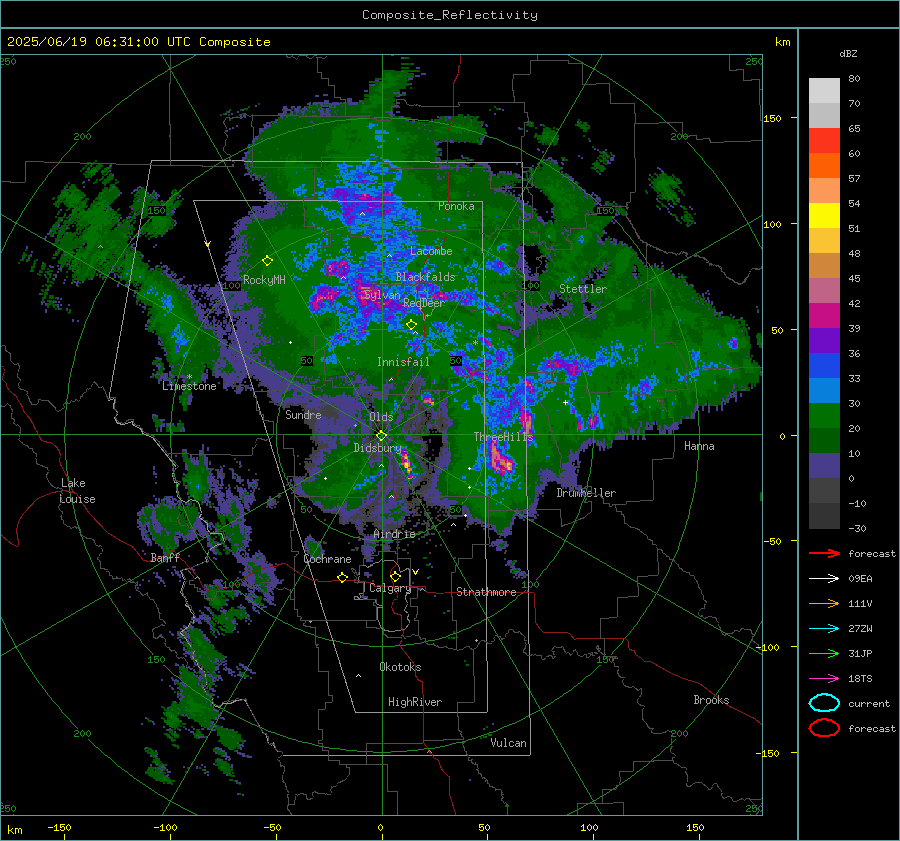This screenshot has height=841, width=900.
Task: Click the Hanna city label
Action: (699, 446)
